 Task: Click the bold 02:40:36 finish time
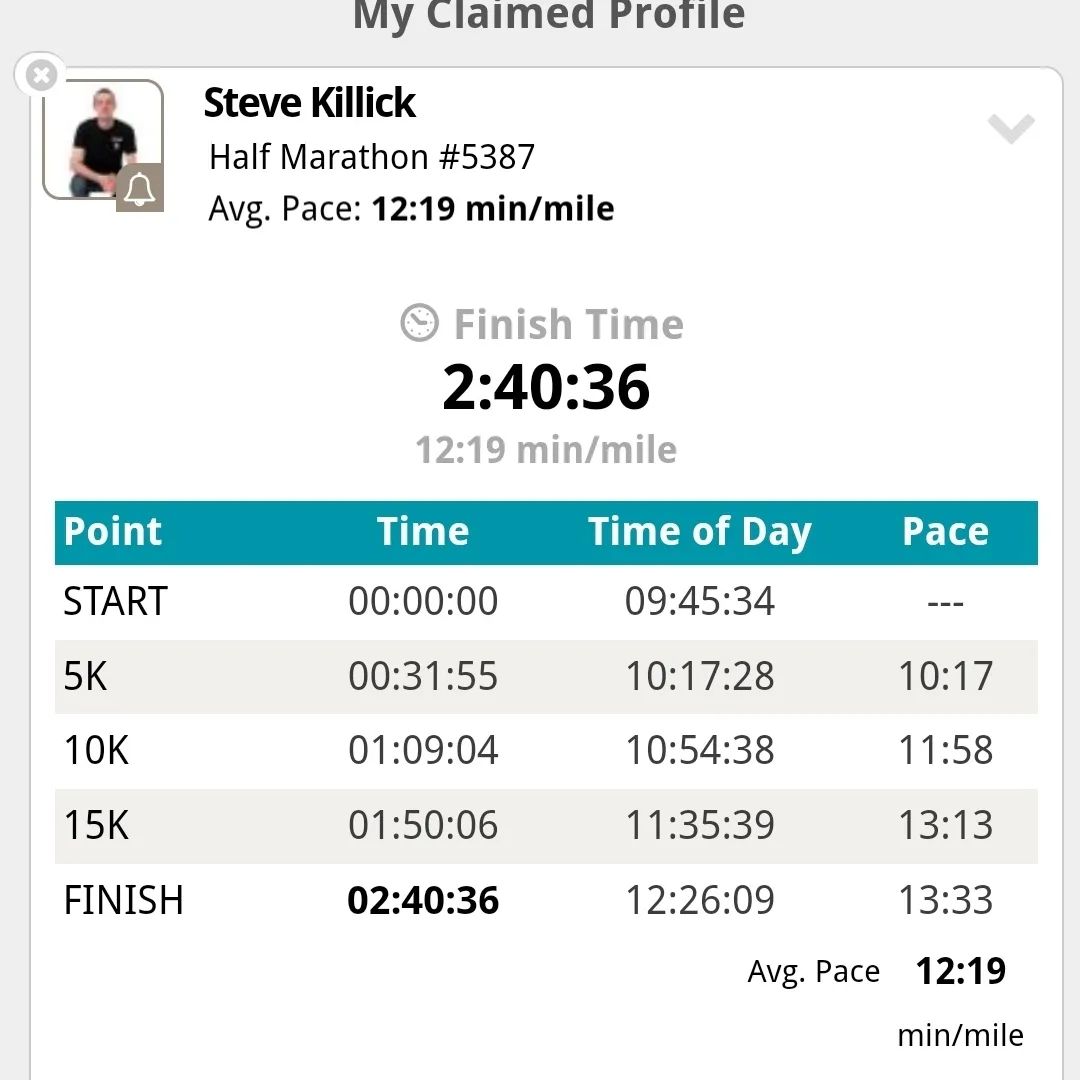point(423,901)
